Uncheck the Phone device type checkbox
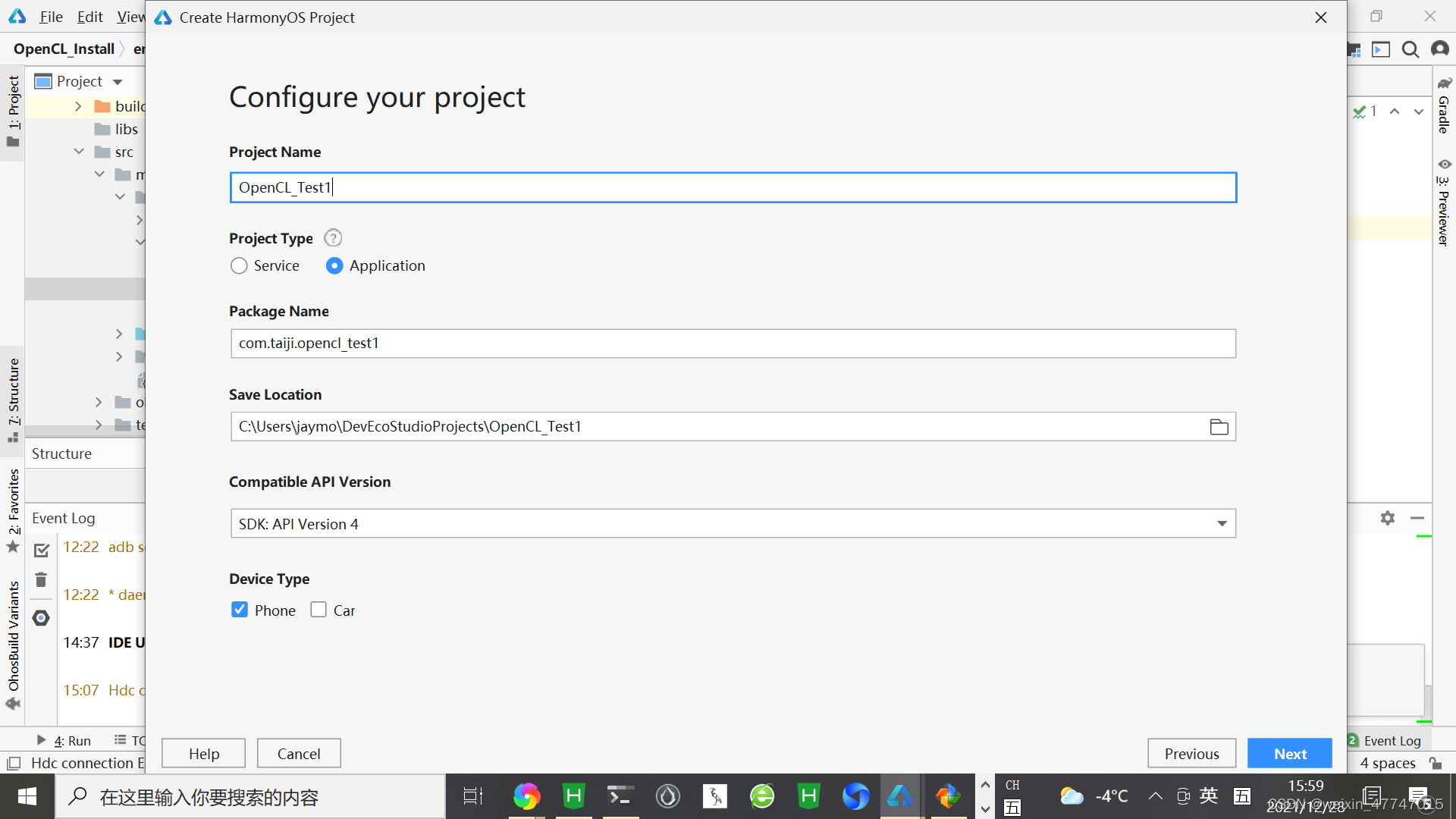This screenshot has width=1456, height=819. (240, 610)
